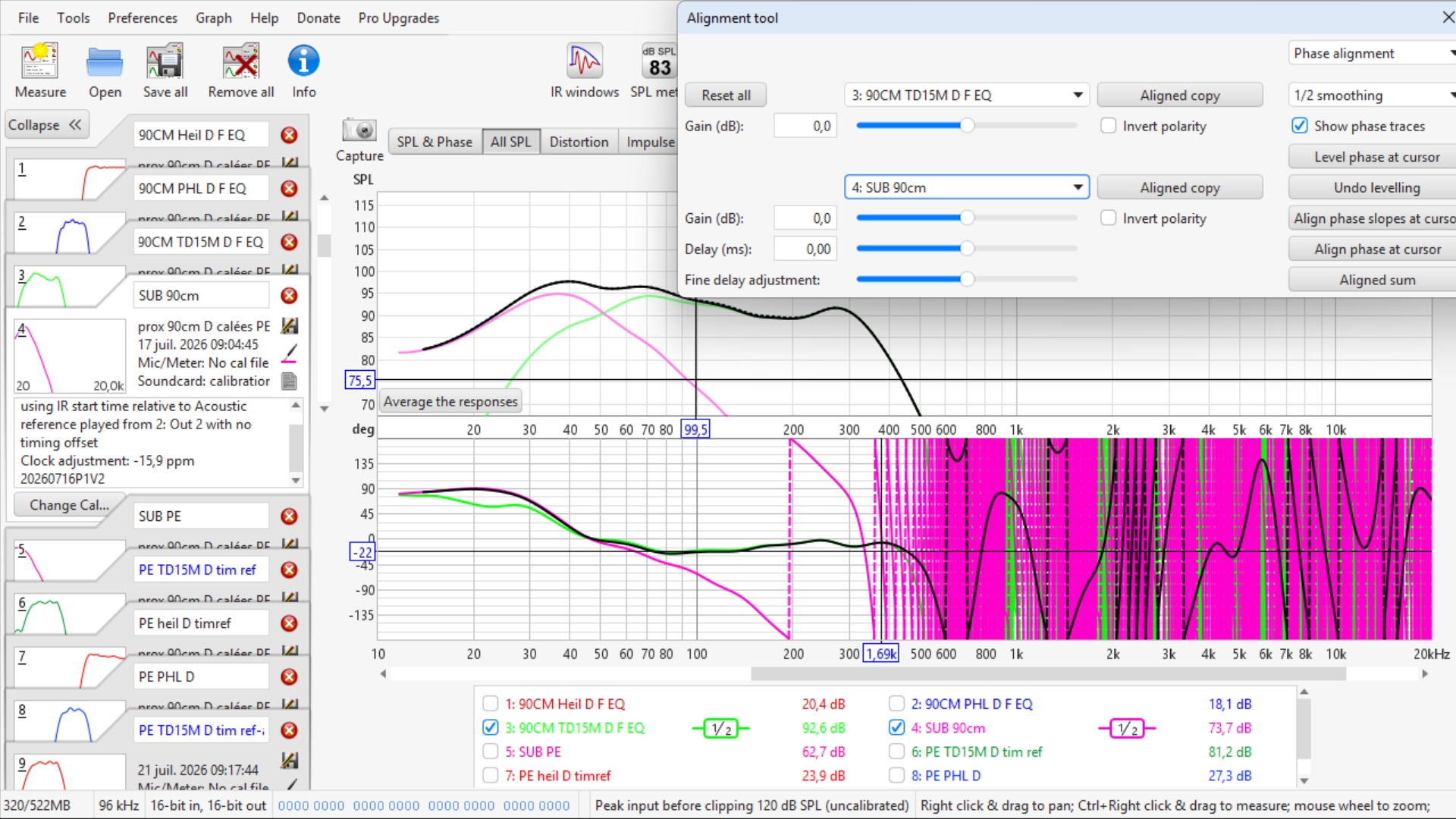
Task: Enable Invert polarity for 90CM TD15M
Action: pyautogui.click(x=1109, y=126)
